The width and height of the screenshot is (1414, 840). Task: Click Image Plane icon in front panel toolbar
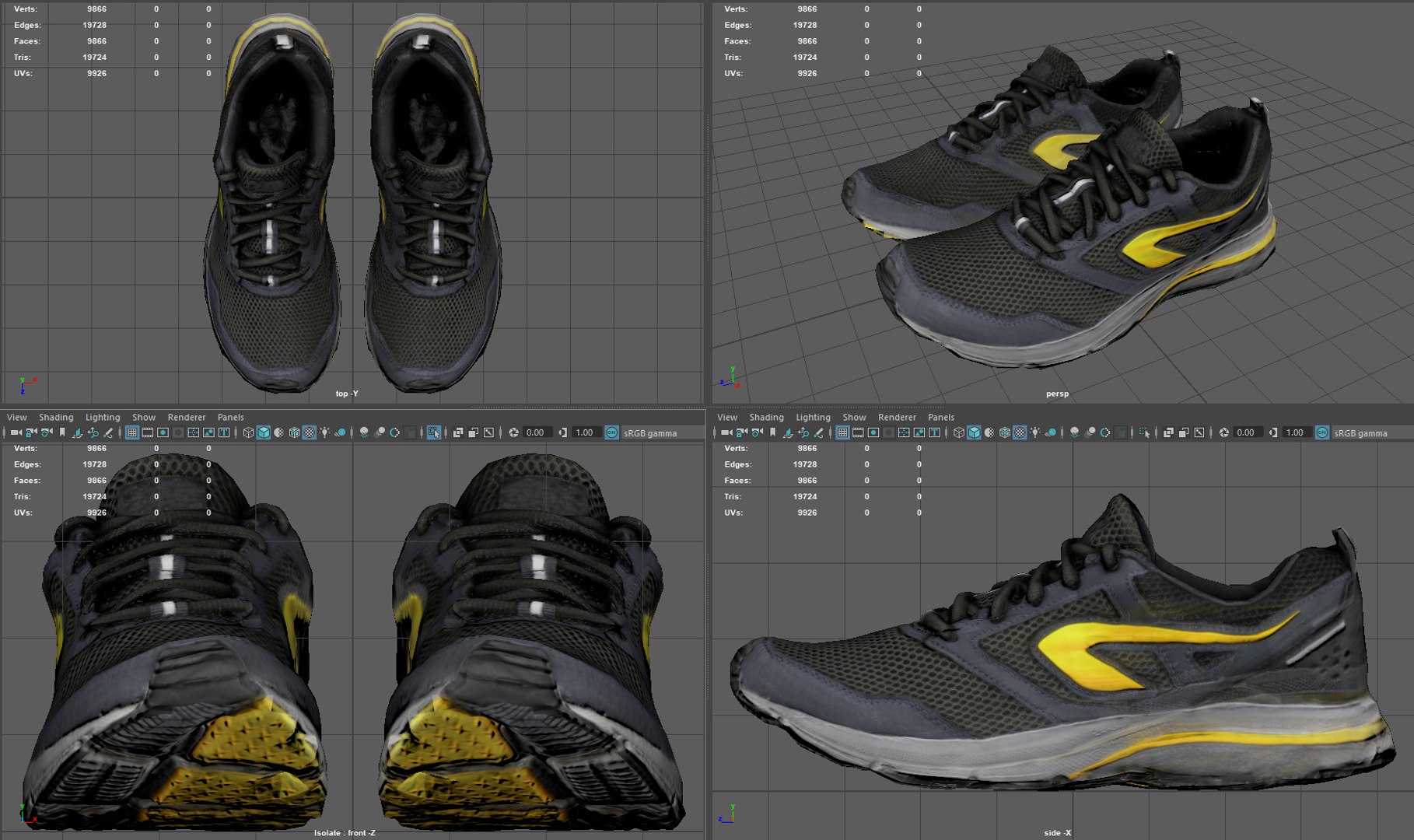pos(78,432)
